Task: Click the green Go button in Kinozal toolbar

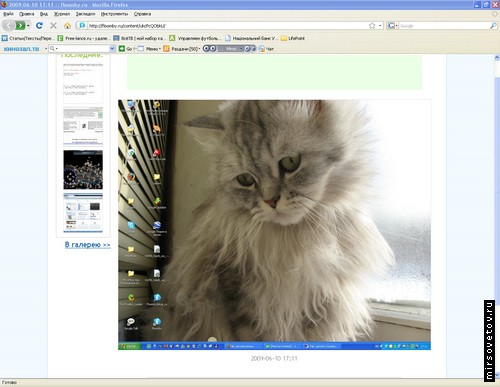Action: click(x=126, y=49)
